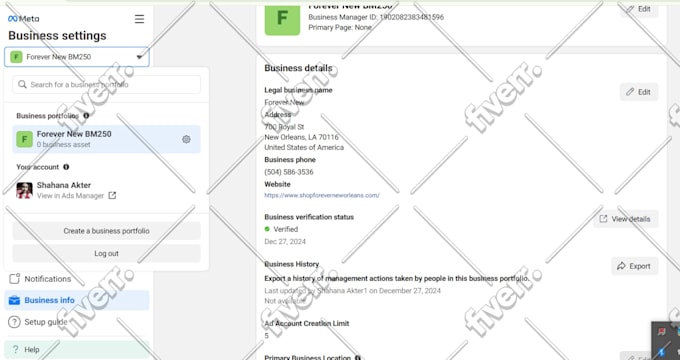The width and height of the screenshot is (680, 360).
Task: Click Shahana Akter profile picture
Action: tap(24, 190)
